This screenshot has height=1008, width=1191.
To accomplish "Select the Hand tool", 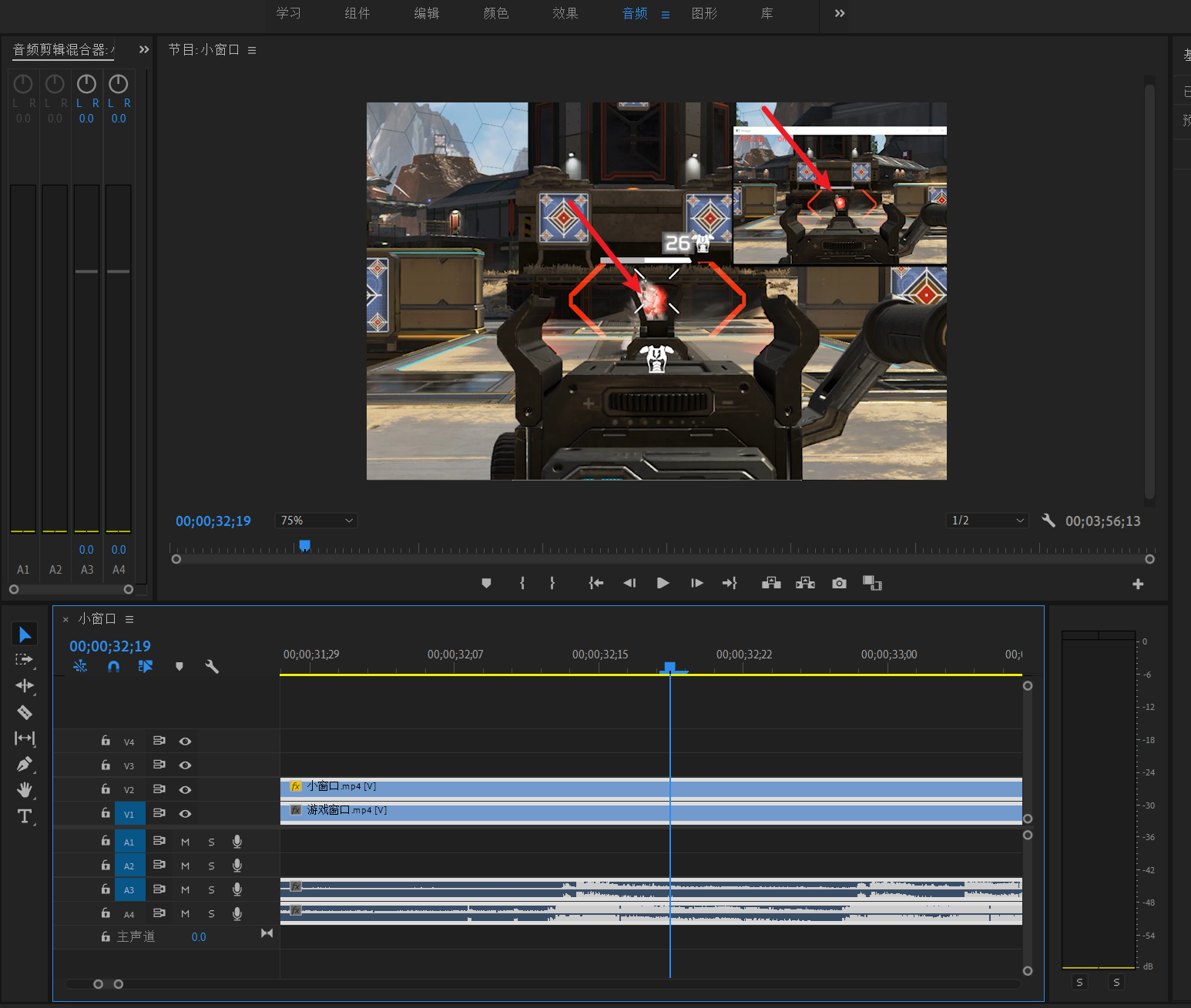I will [x=25, y=790].
